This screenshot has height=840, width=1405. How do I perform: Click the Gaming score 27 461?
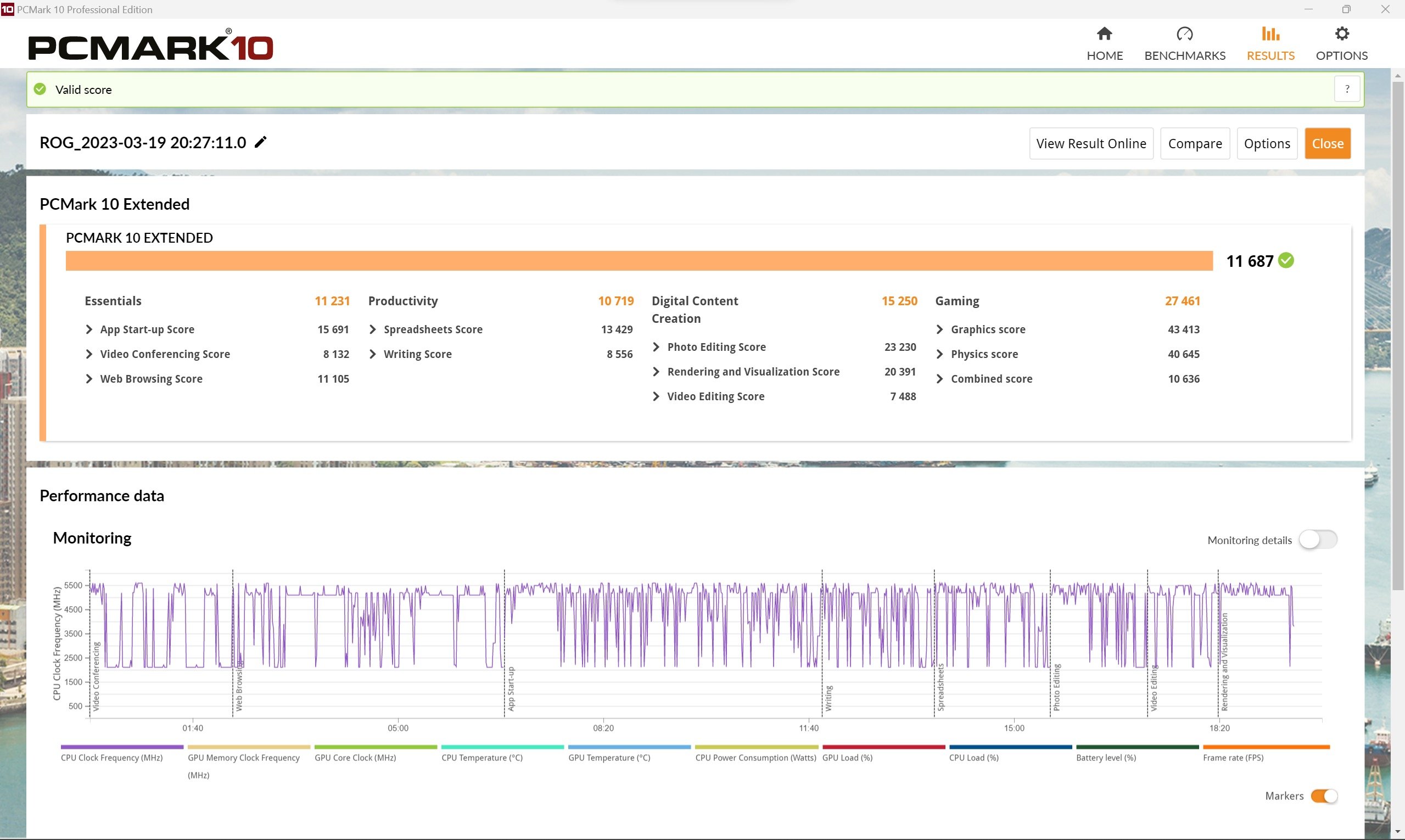(x=1183, y=301)
